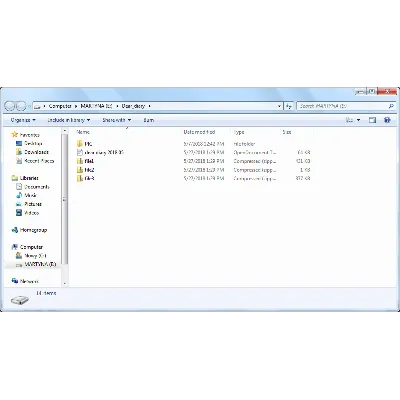The height and width of the screenshot is (400, 400).
Task: Sort by the Size column header
Action: pyautogui.click(x=287, y=132)
